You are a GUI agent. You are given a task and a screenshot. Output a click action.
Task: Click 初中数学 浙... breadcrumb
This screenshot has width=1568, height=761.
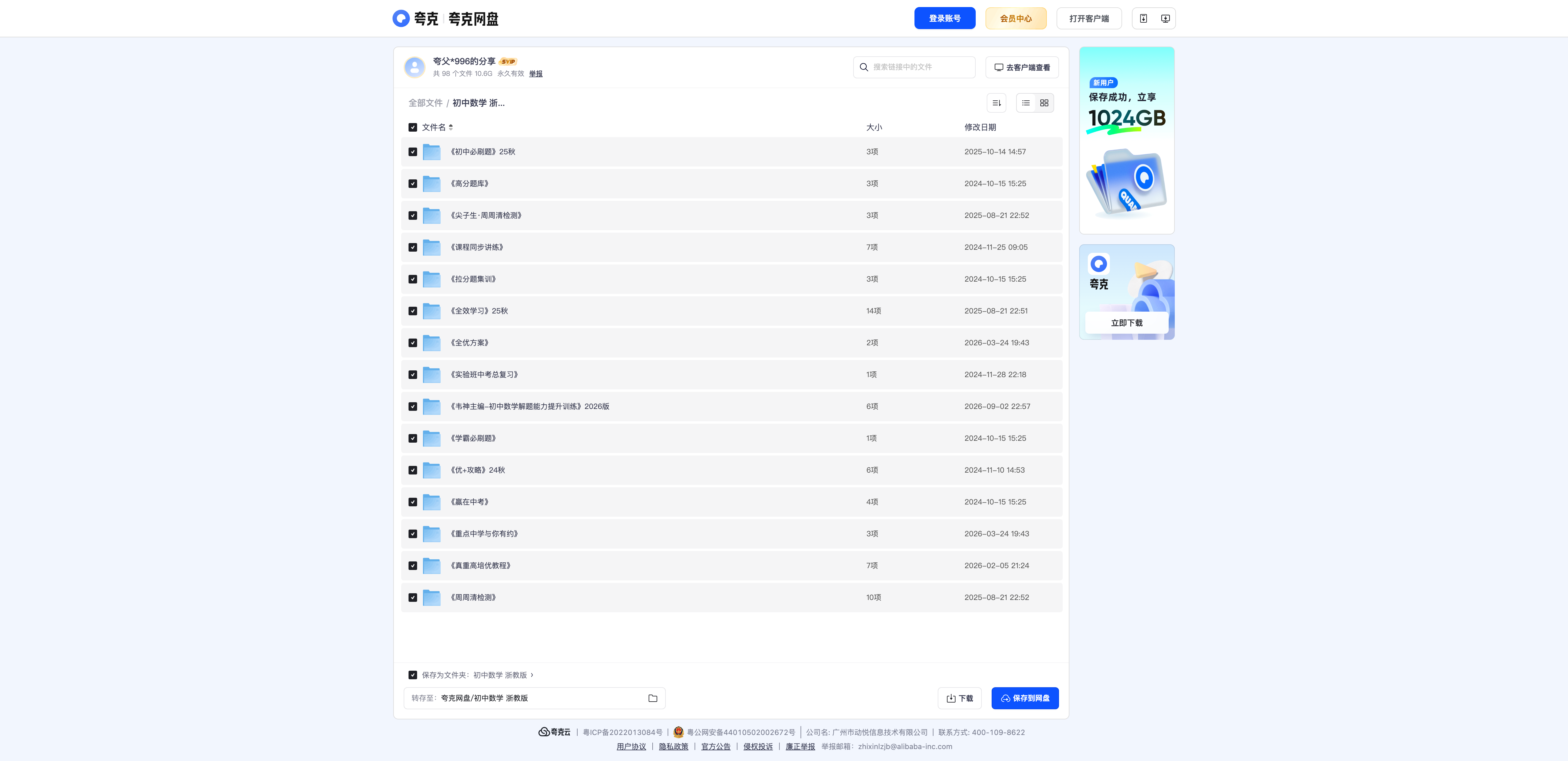(478, 103)
